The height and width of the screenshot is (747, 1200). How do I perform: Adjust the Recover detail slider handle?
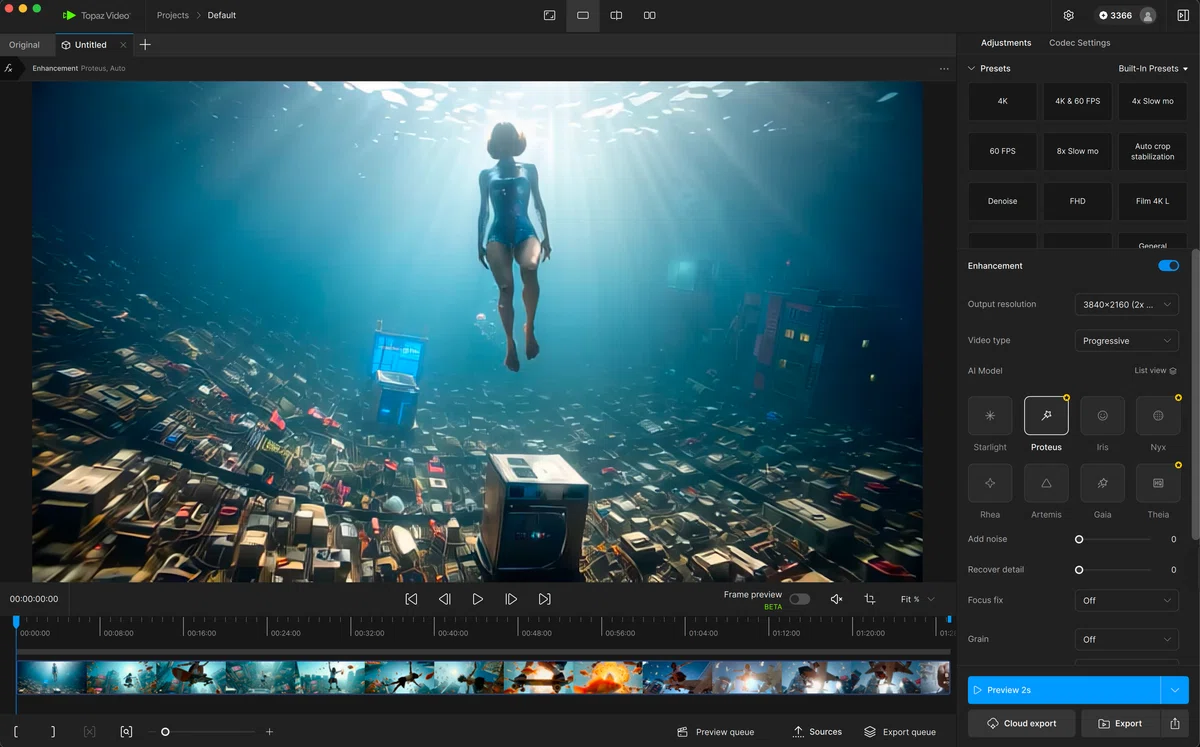[1079, 570]
